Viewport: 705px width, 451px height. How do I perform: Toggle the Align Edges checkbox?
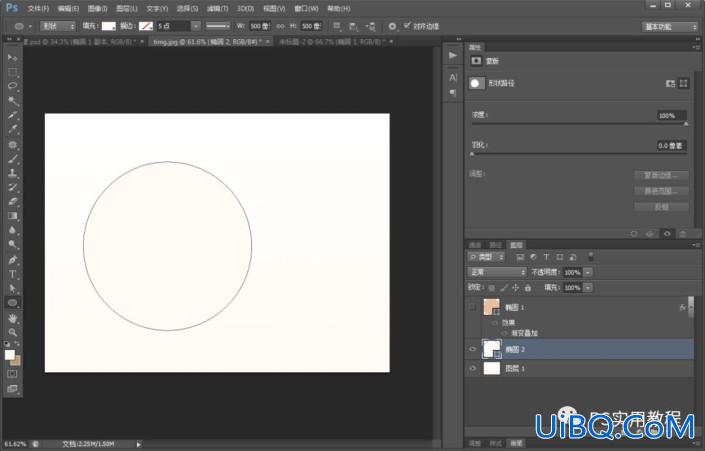(x=407, y=26)
